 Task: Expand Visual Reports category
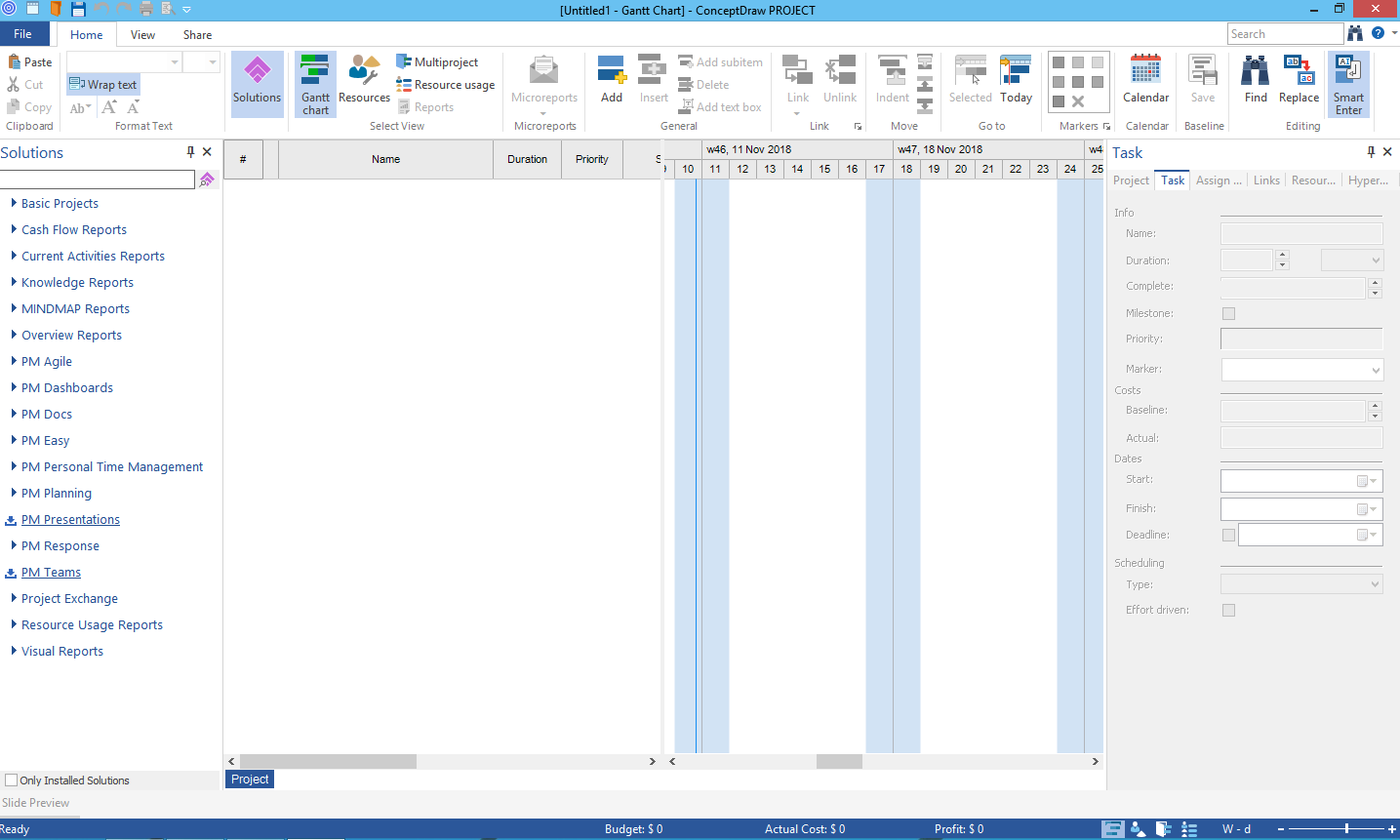pos(14,651)
